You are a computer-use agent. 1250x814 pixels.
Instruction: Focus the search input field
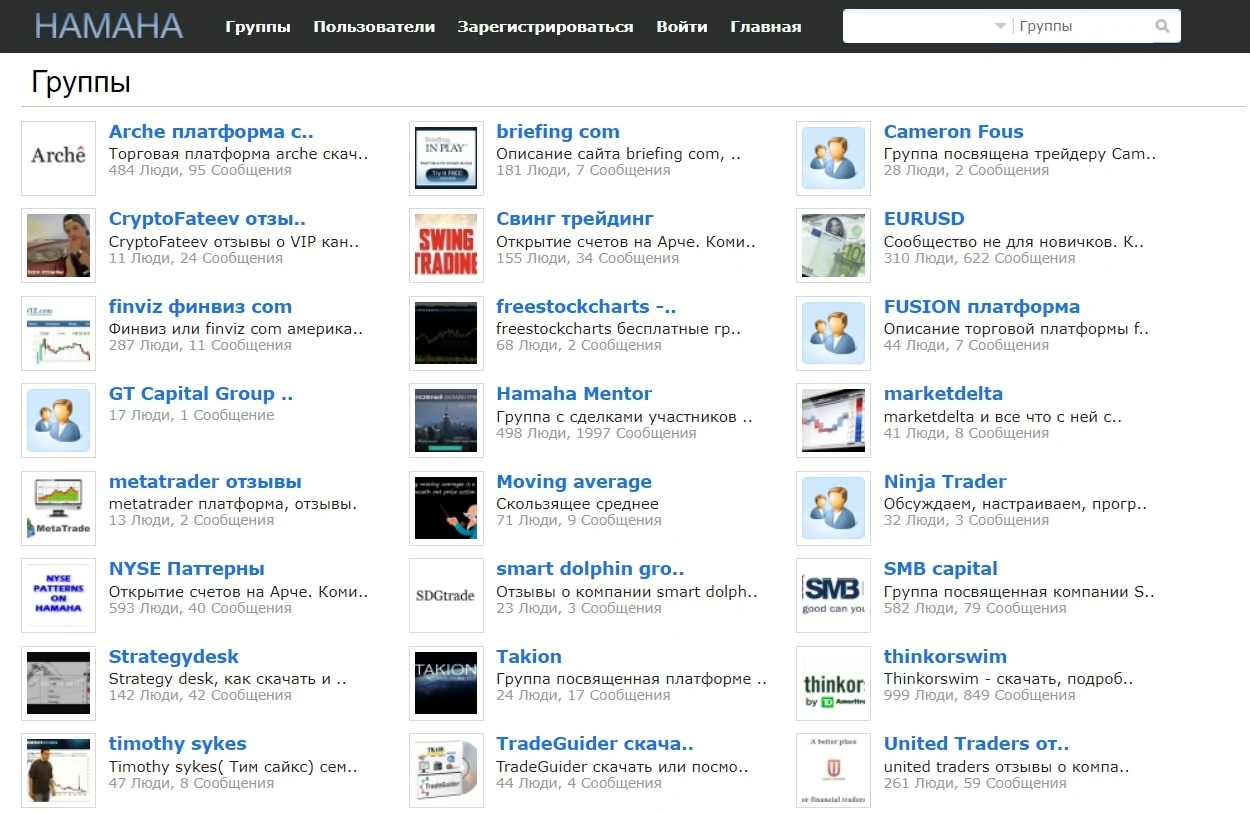(x=918, y=27)
